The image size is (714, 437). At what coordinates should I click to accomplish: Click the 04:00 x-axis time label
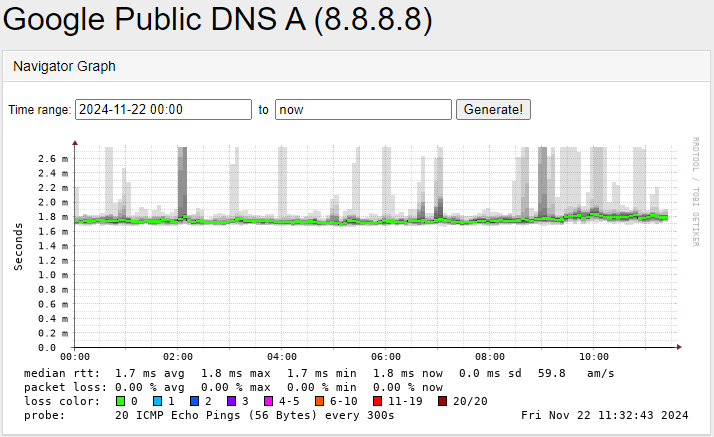(282, 357)
